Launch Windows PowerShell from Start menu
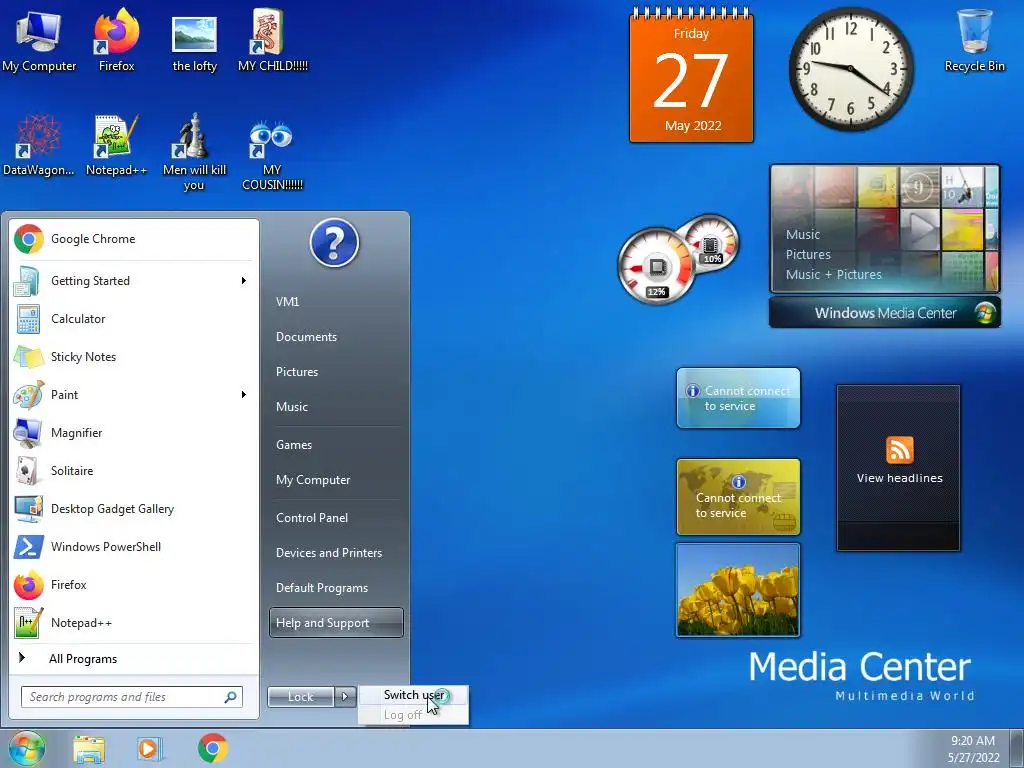 [x=133, y=547]
